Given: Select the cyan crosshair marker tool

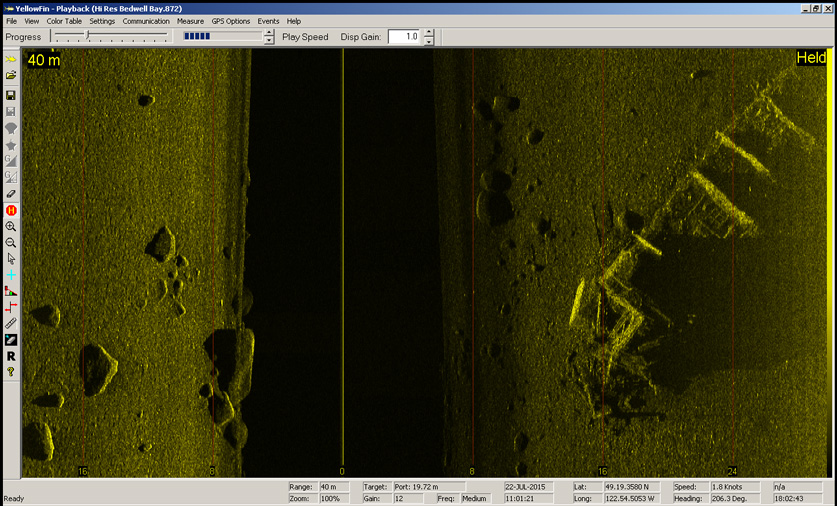Looking at the screenshot, I should [x=11, y=275].
